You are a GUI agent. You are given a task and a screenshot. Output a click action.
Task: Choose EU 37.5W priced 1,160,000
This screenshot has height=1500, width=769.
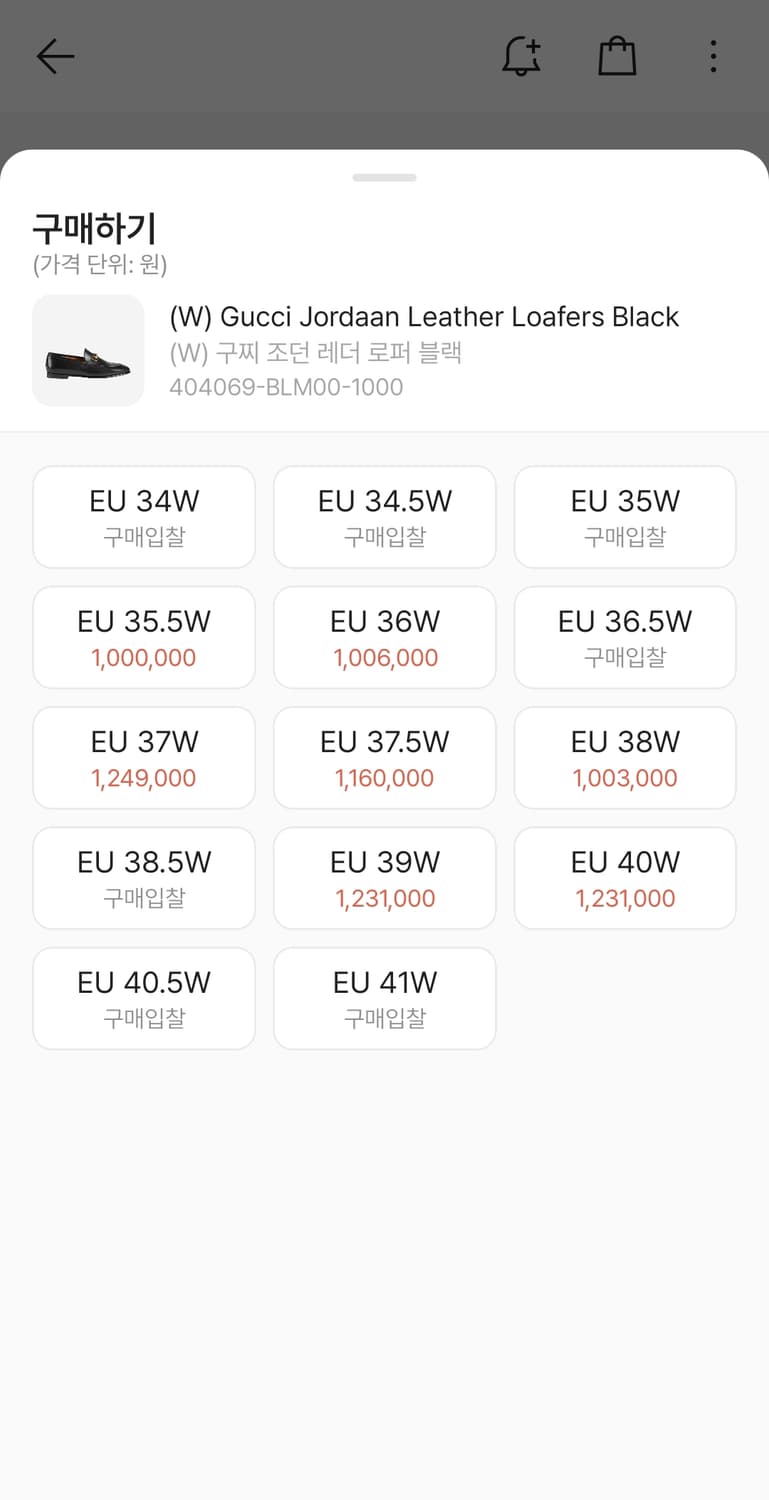click(x=385, y=758)
